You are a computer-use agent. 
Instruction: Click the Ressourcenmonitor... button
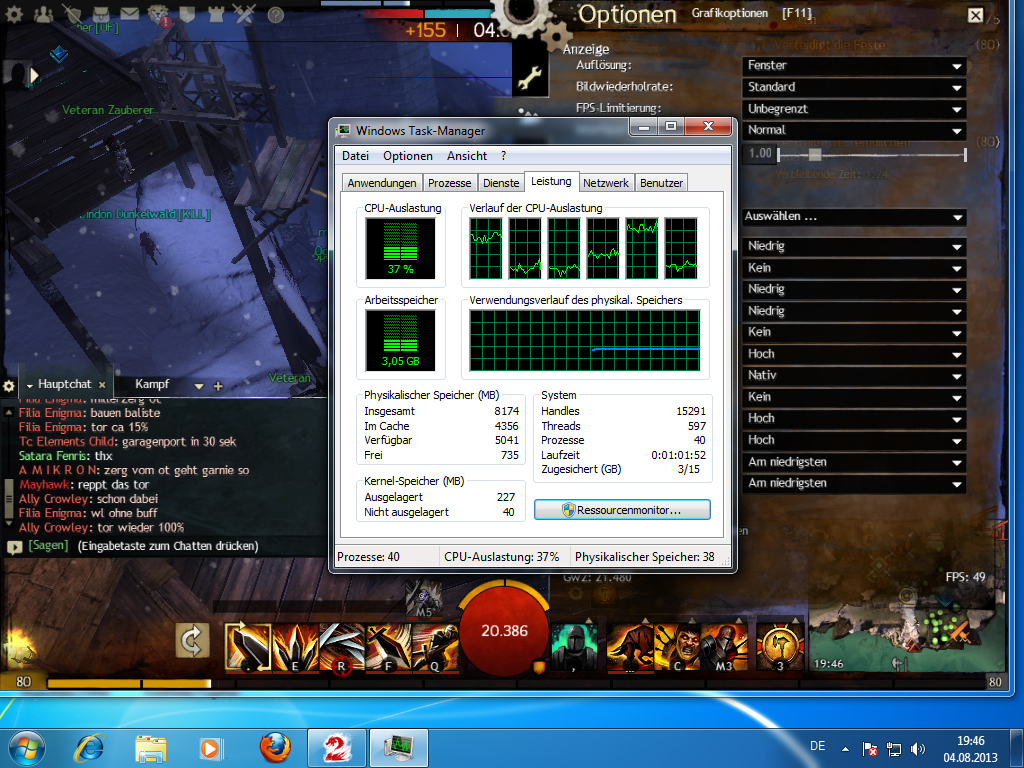click(622, 510)
